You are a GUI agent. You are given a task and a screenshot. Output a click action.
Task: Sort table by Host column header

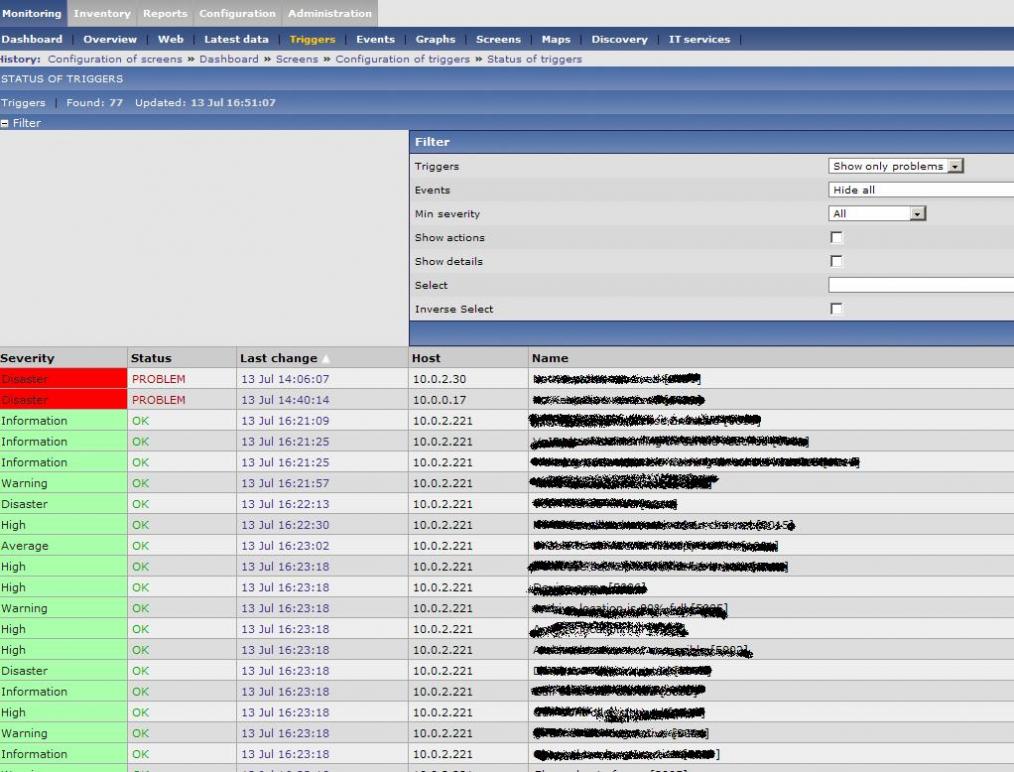[426, 358]
